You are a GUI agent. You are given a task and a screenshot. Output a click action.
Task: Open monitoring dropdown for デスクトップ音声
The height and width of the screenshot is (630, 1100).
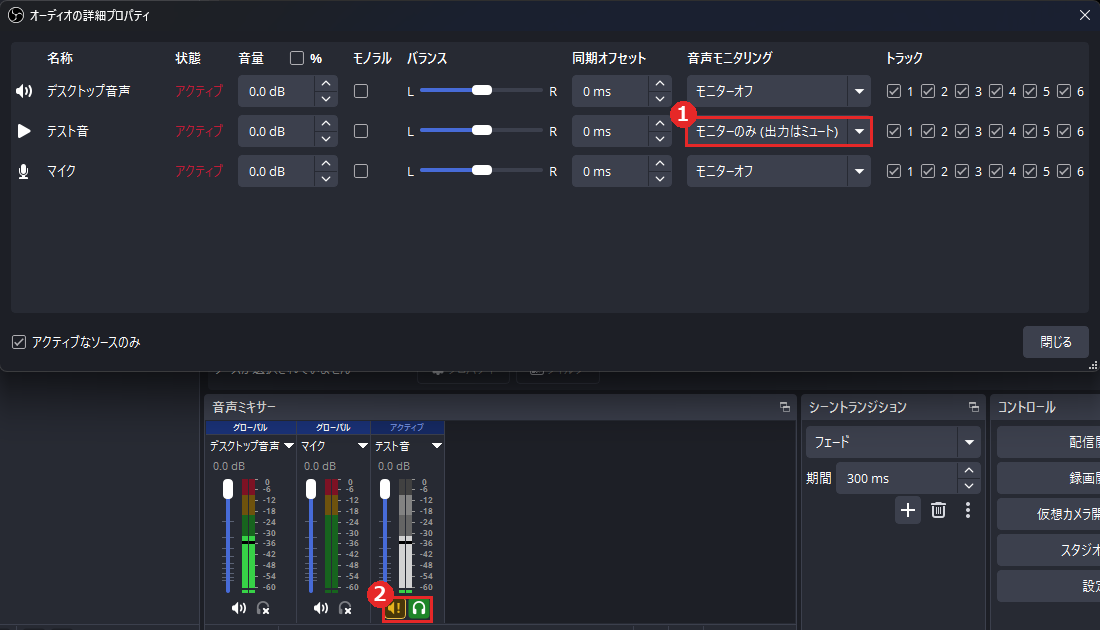[779, 91]
